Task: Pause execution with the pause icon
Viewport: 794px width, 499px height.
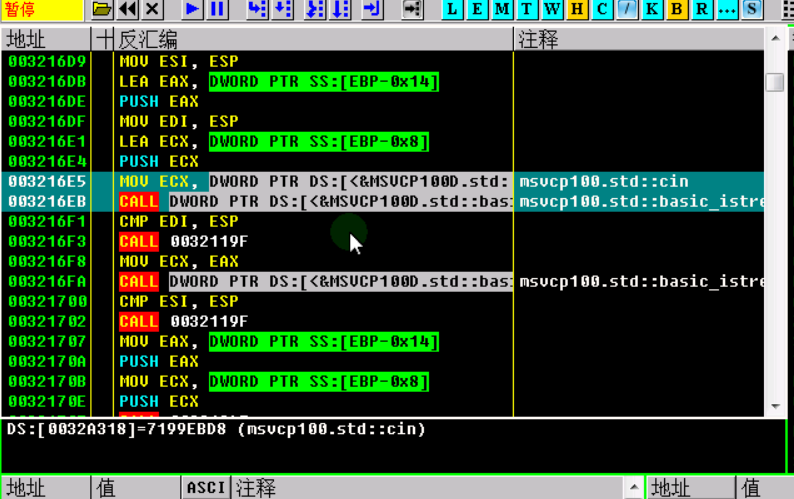Action: [217, 10]
